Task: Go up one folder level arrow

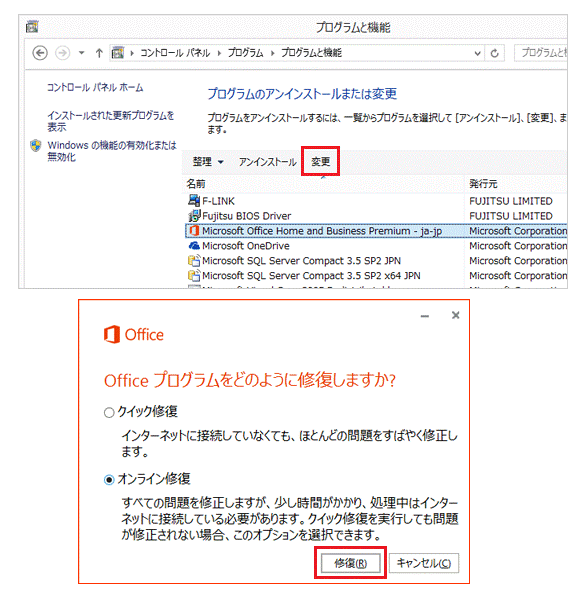Action: tap(99, 53)
